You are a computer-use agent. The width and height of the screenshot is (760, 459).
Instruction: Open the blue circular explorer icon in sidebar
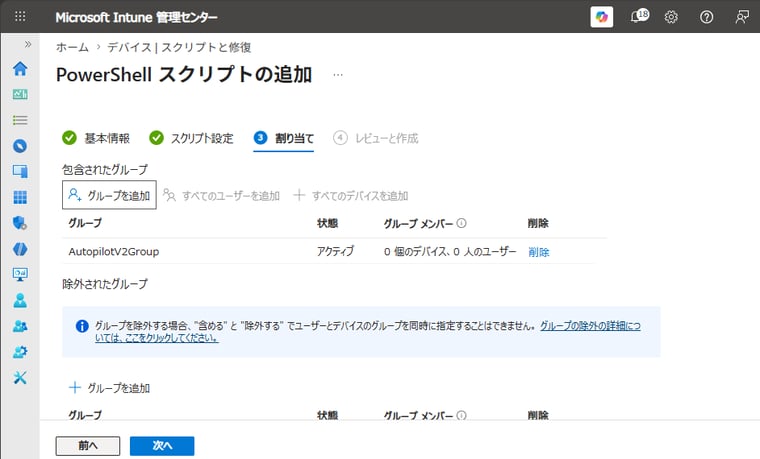(20, 146)
